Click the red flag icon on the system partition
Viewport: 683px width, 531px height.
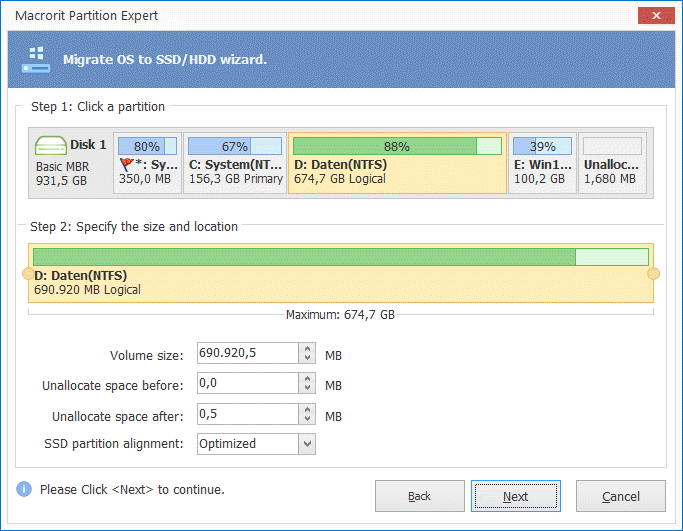click(126, 165)
